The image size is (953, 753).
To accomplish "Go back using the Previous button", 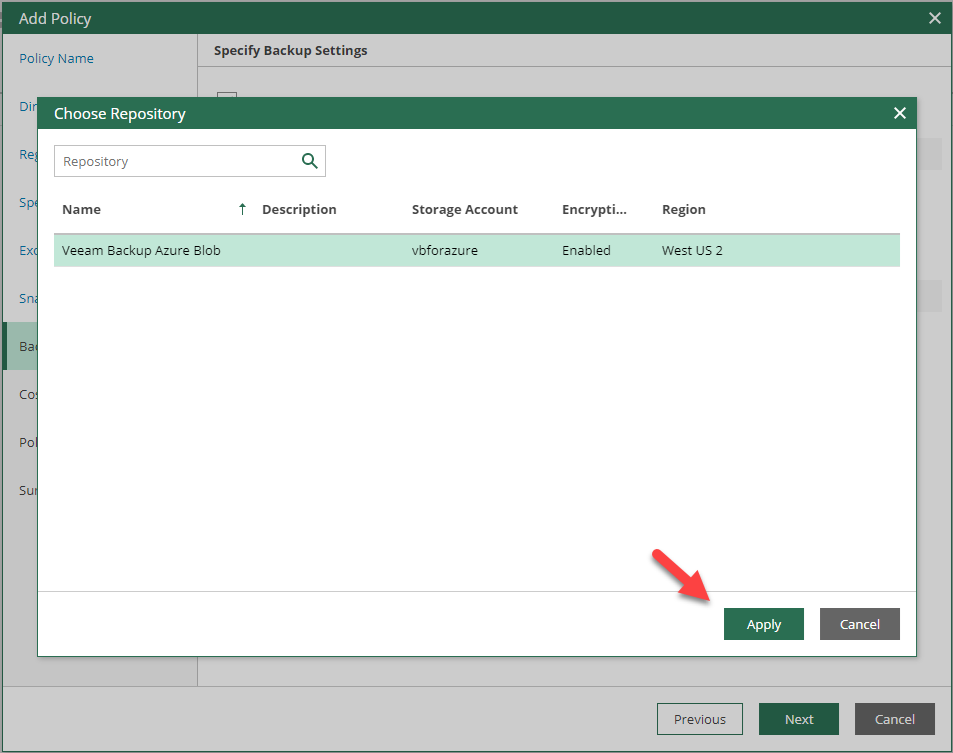I will click(699, 718).
